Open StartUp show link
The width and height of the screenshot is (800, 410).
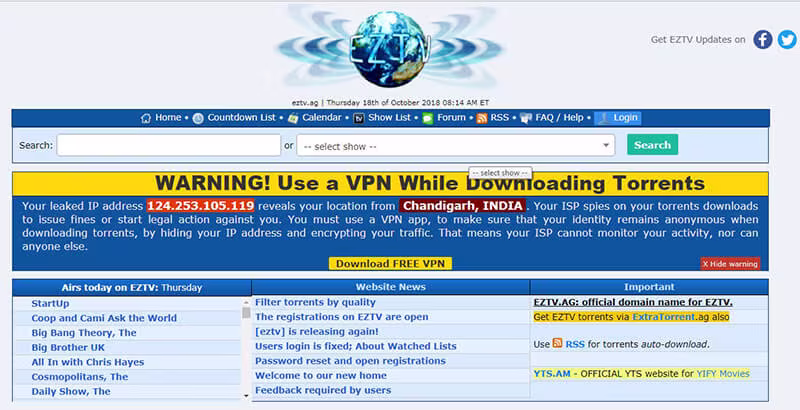50,303
